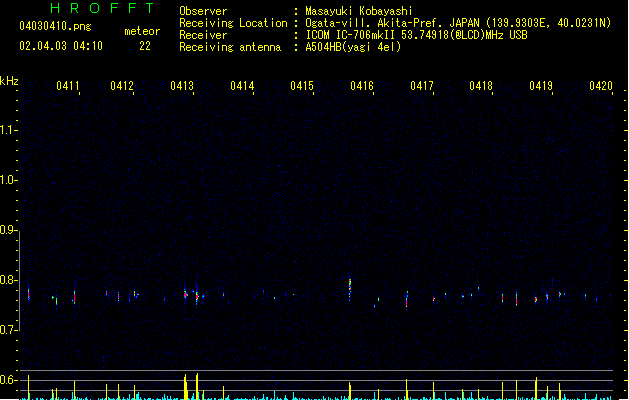Click the meteor count value 22
The width and height of the screenshot is (629, 400).
pyautogui.click(x=145, y=46)
